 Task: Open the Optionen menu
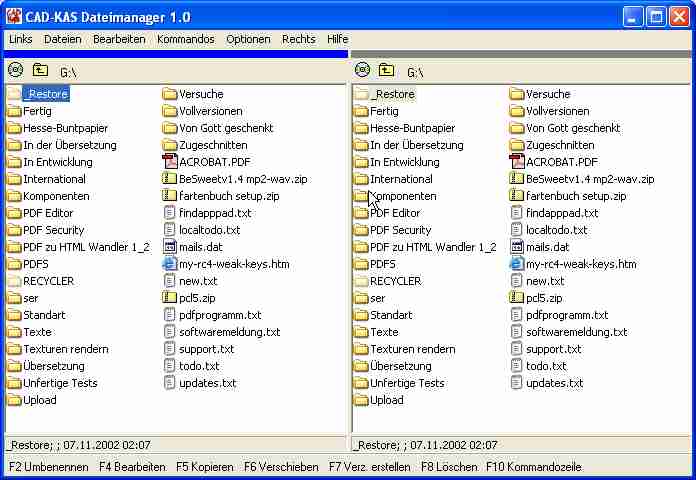[248, 39]
